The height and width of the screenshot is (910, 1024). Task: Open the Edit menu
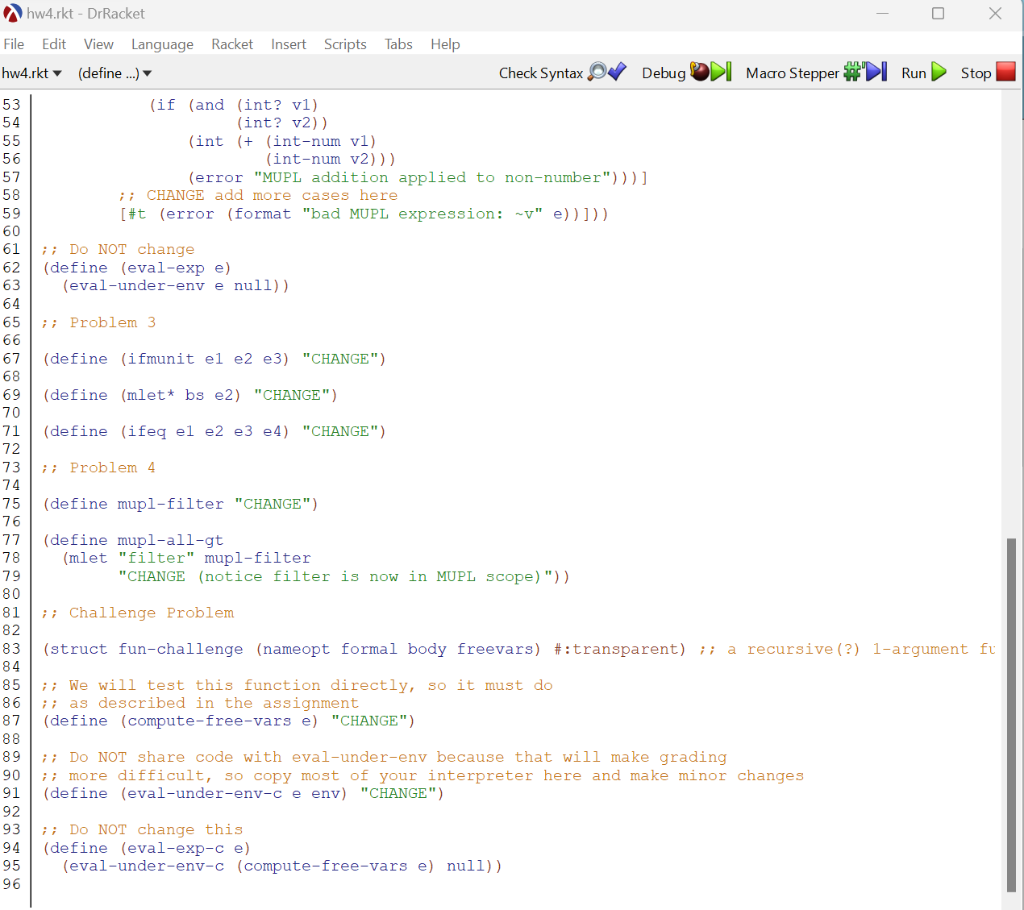click(x=54, y=44)
